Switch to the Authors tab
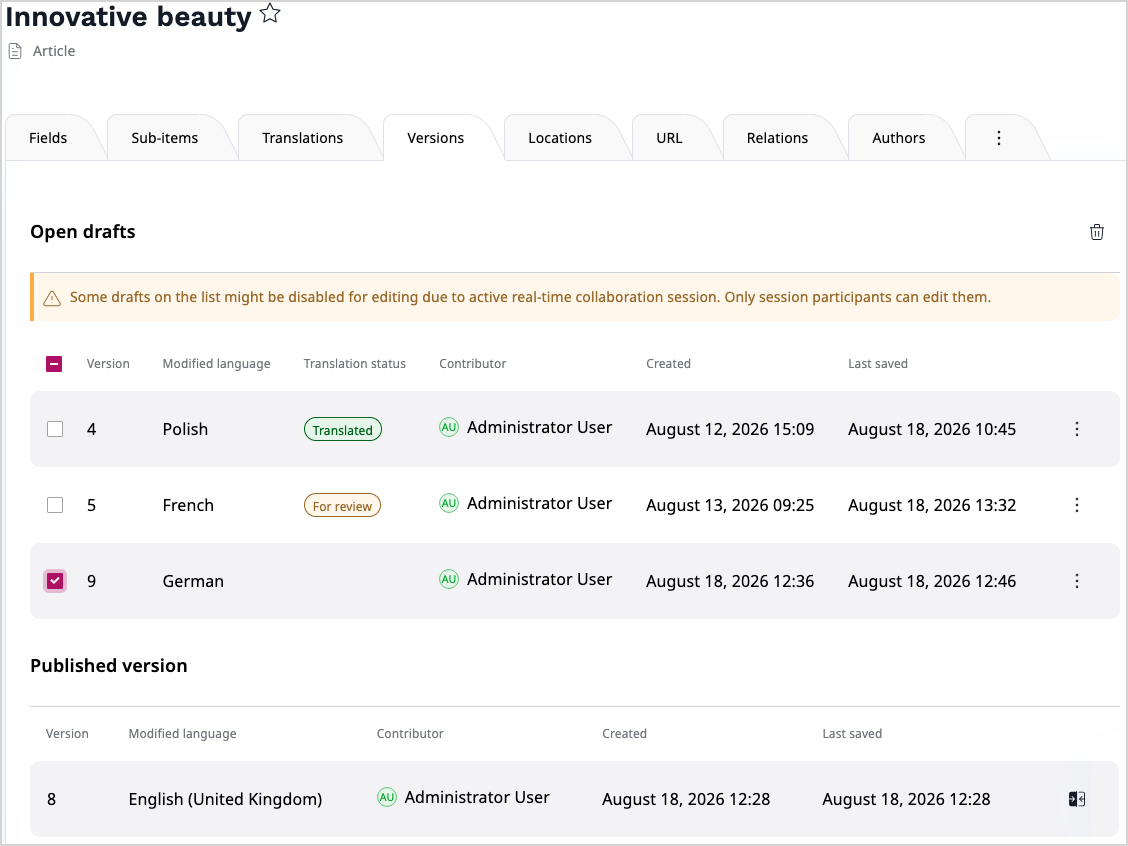The height and width of the screenshot is (846, 1128). (x=899, y=138)
